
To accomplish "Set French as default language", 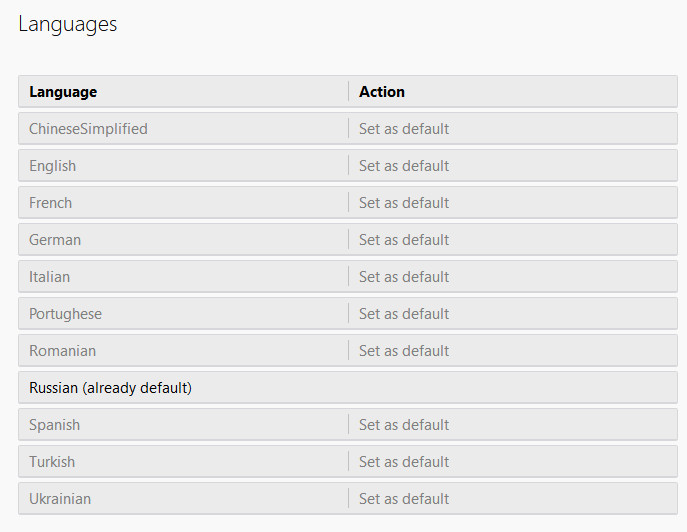I will [x=404, y=203].
